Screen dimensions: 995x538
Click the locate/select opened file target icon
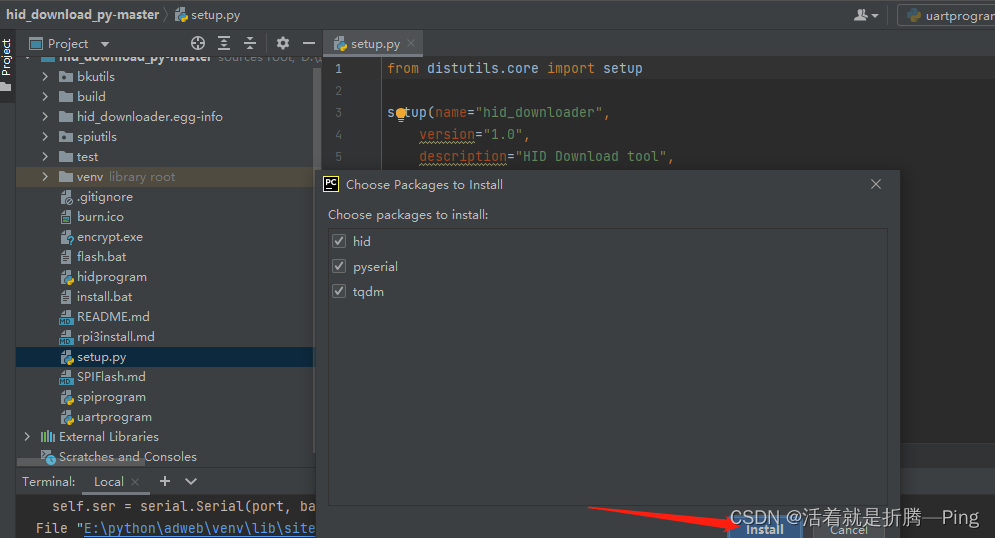click(198, 43)
